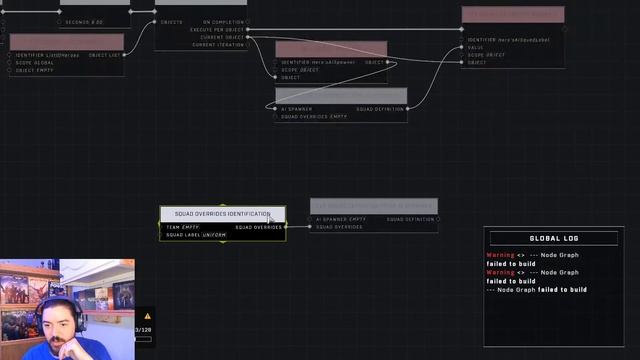This screenshot has height=360, width=640.
Task: Click the Object List output pin
Action: coord(124,55)
